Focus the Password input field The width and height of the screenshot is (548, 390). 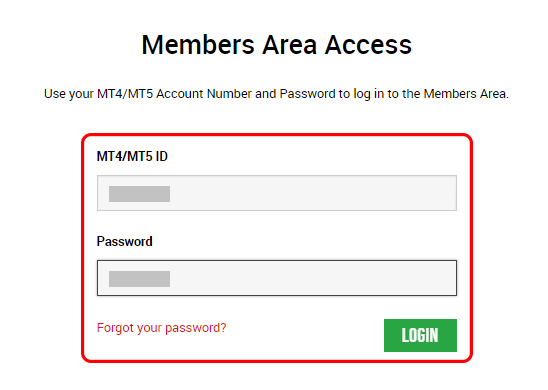tap(277, 278)
